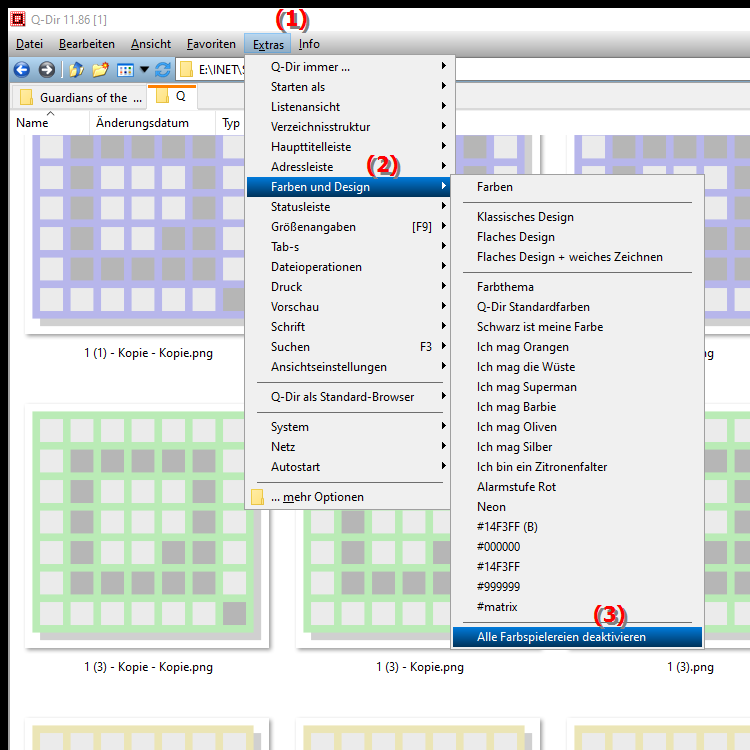Expand the Q-Dir immer ... submenu
Image resolution: width=750 pixels, height=750 pixels.
(x=348, y=67)
